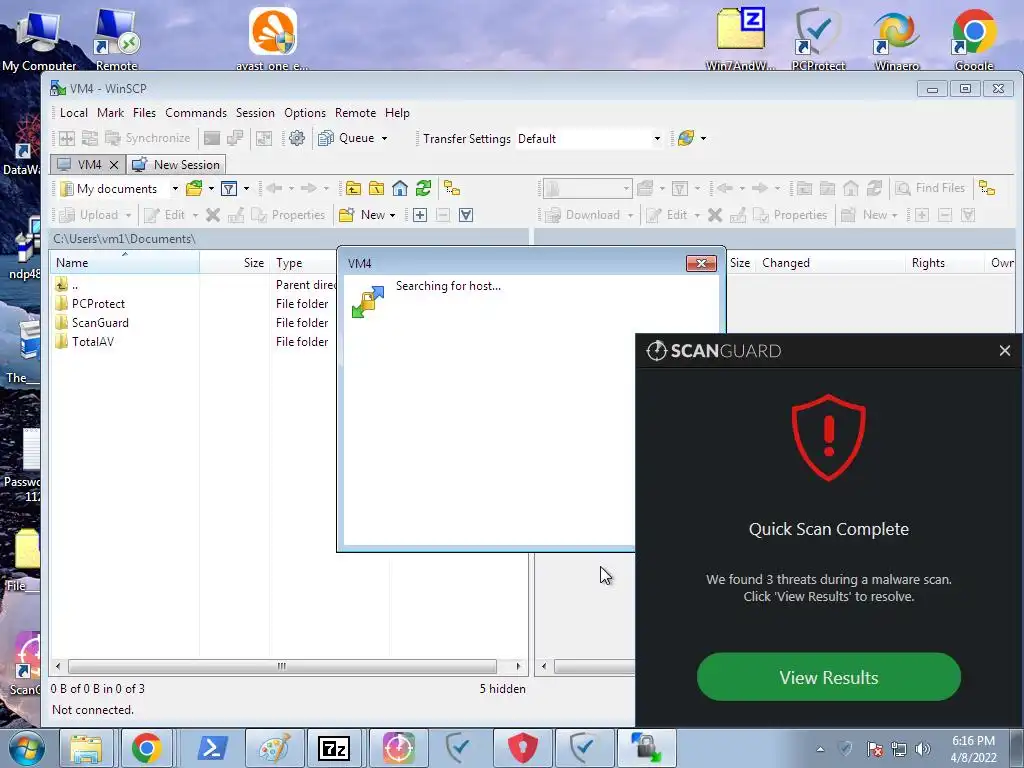This screenshot has height=768, width=1024.
Task: Click the local directory tree icon
Action: click(452, 189)
